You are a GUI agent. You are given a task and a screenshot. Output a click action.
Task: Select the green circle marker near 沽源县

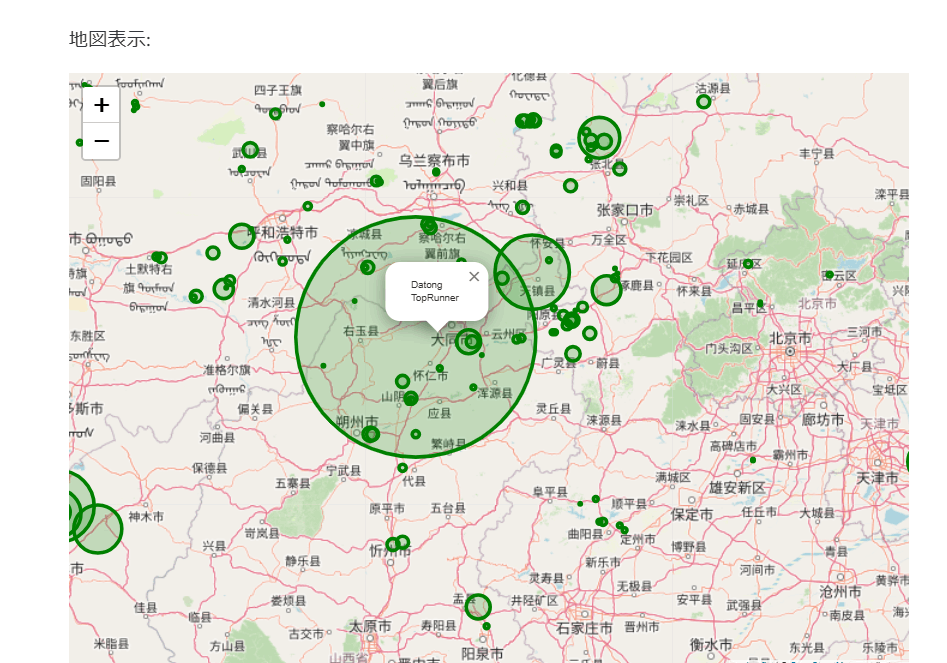(703, 101)
